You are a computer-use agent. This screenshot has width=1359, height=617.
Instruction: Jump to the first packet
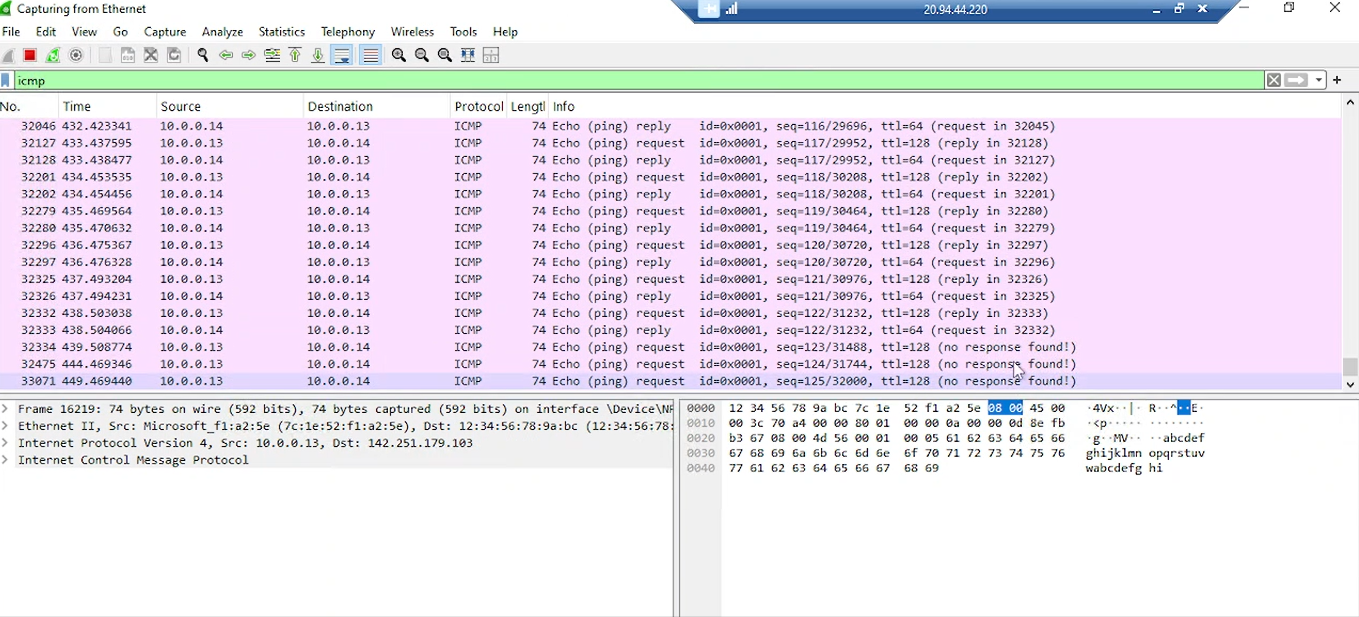pos(295,56)
